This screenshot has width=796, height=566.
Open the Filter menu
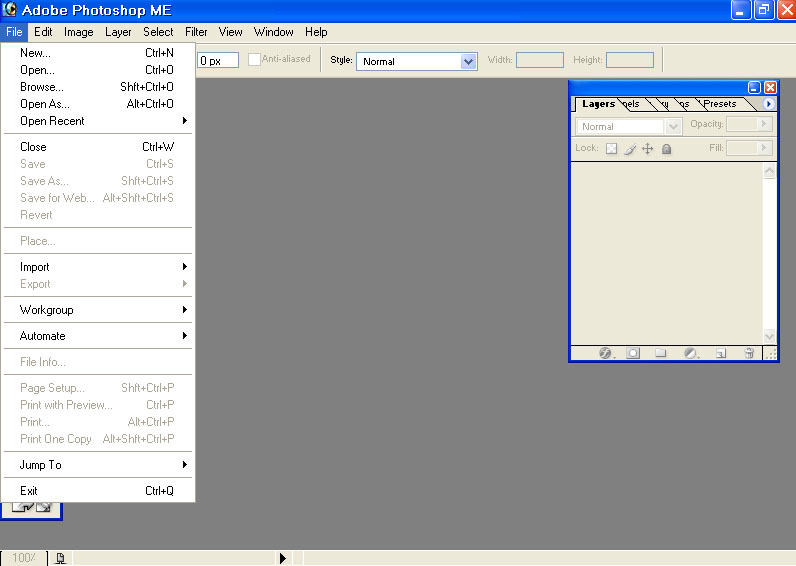196,32
